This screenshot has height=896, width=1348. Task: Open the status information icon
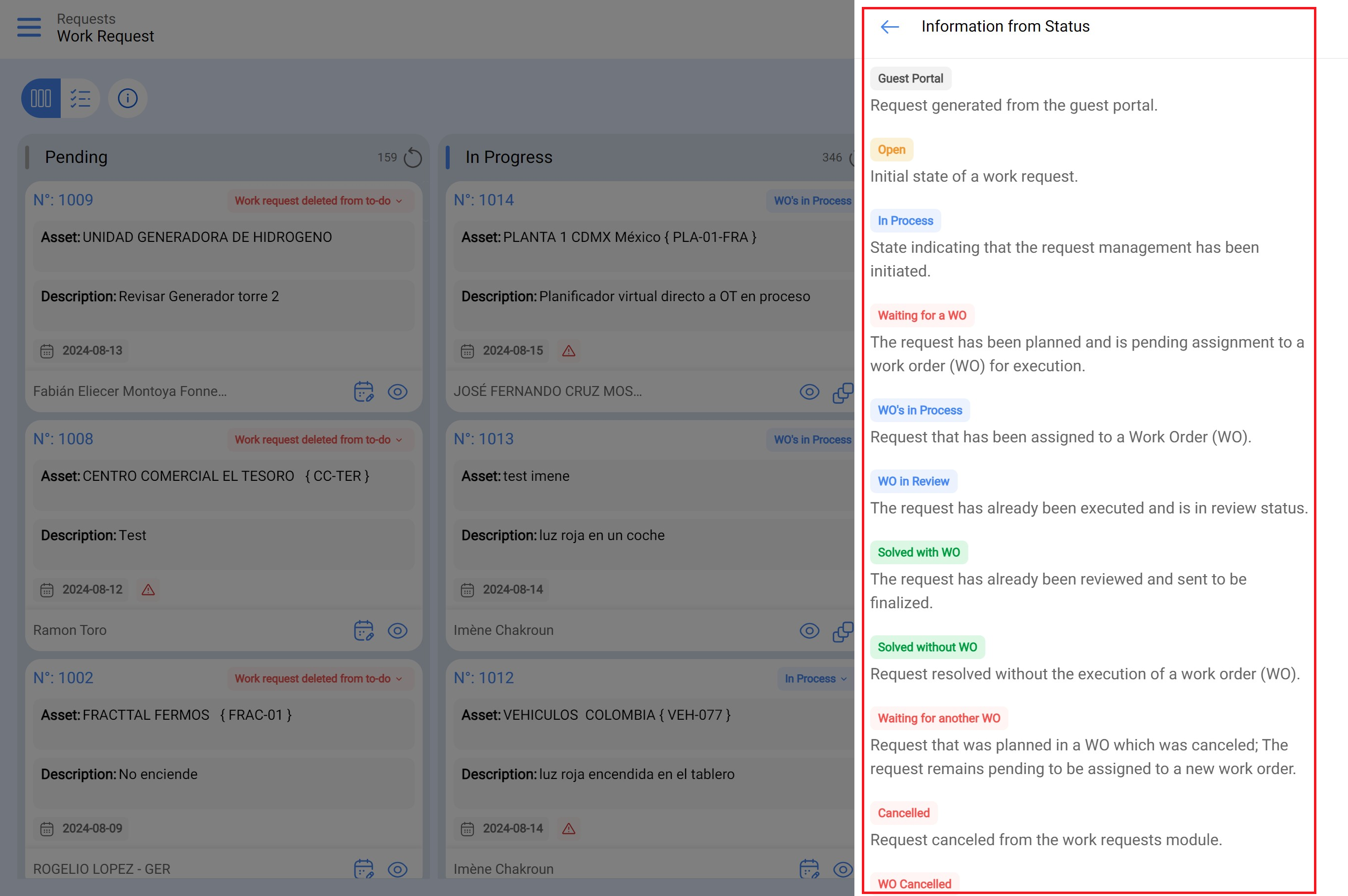(x=127, y=98)
